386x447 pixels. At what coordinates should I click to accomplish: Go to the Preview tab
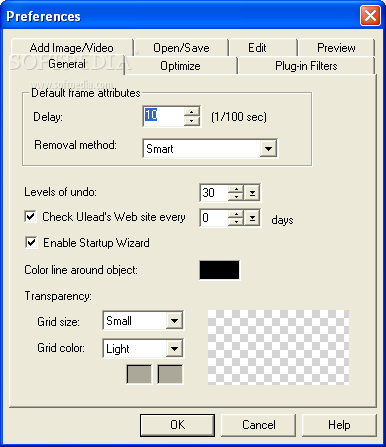336,48
